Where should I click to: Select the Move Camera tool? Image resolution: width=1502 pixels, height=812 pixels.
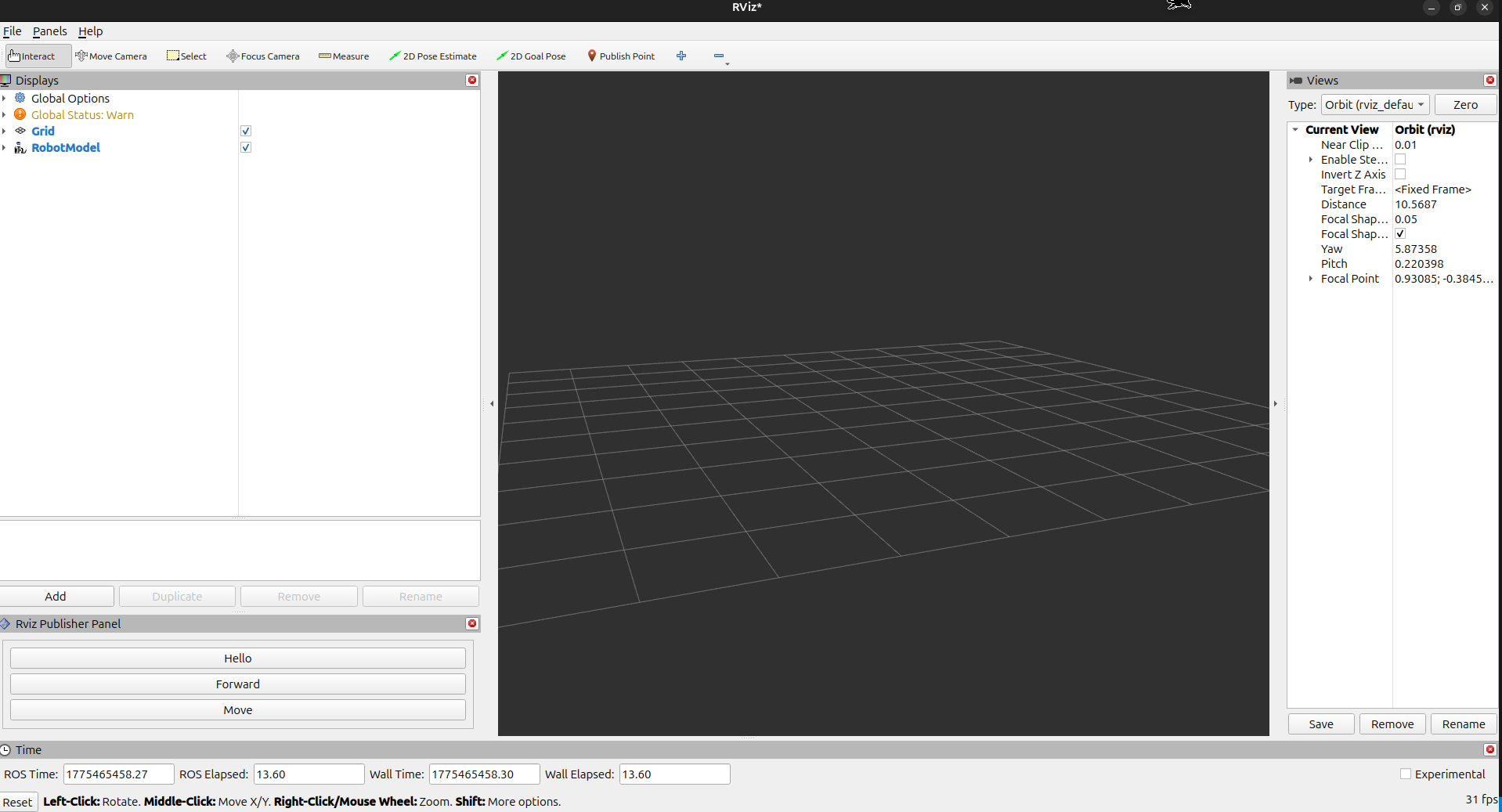[111, 56]
